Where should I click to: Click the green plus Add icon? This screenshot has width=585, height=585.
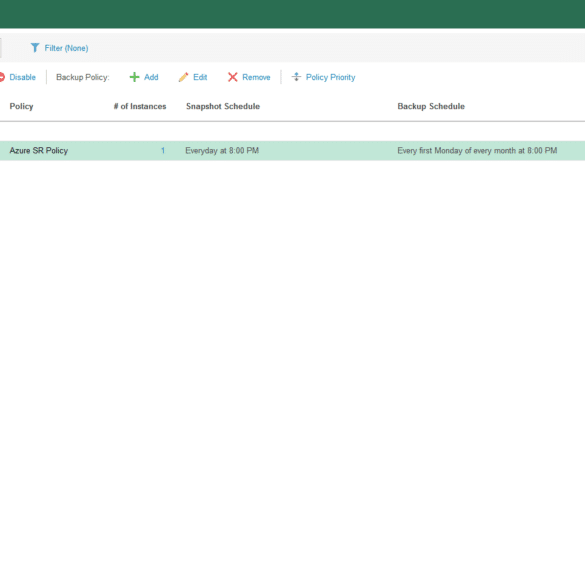[134, 77]
